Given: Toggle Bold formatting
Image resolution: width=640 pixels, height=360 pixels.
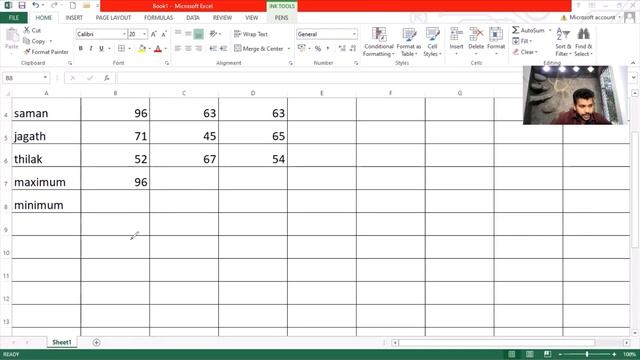Looking at the screenshot, I should [80, 49].
